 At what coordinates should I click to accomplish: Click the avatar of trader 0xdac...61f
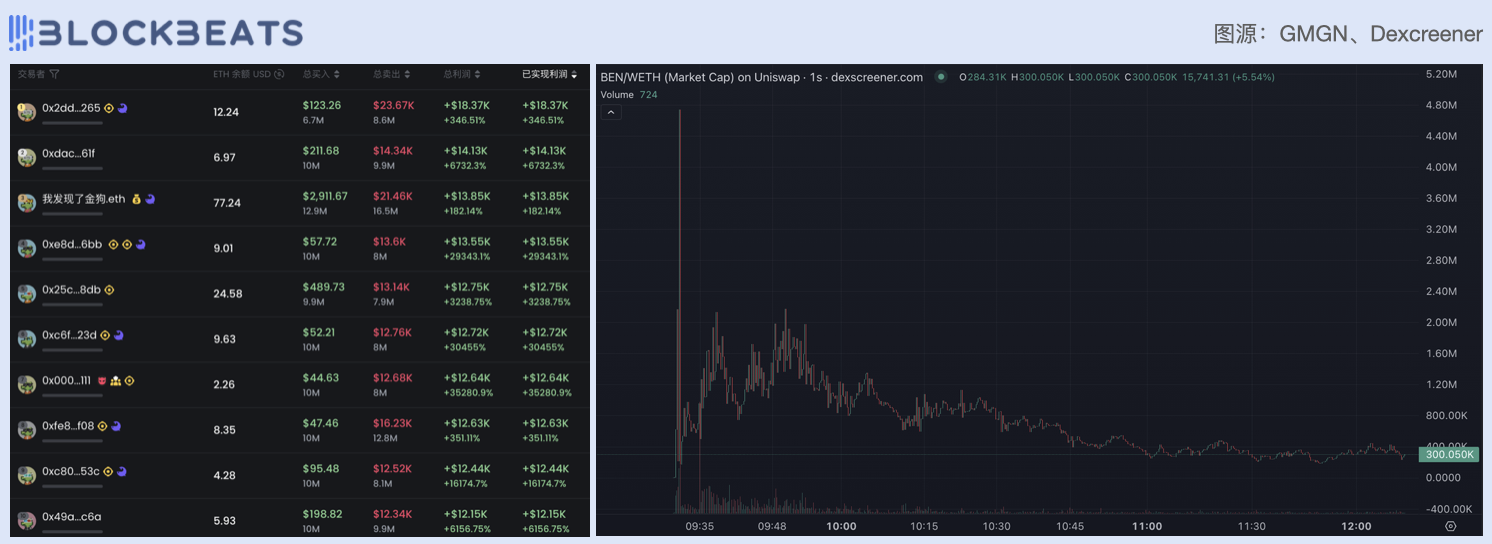tap(27, 157)
